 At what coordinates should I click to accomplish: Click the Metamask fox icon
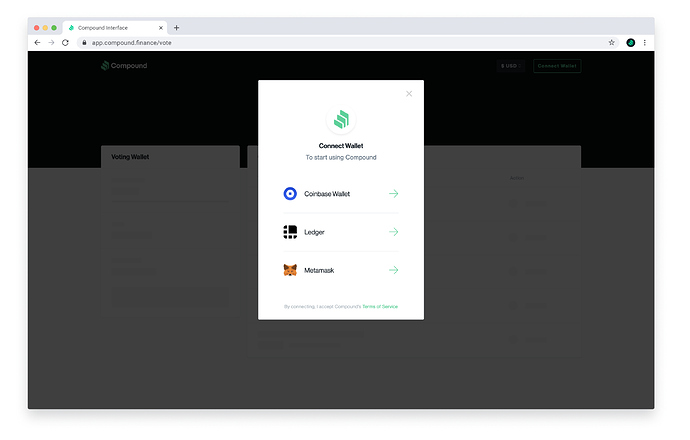pos(290,270)
